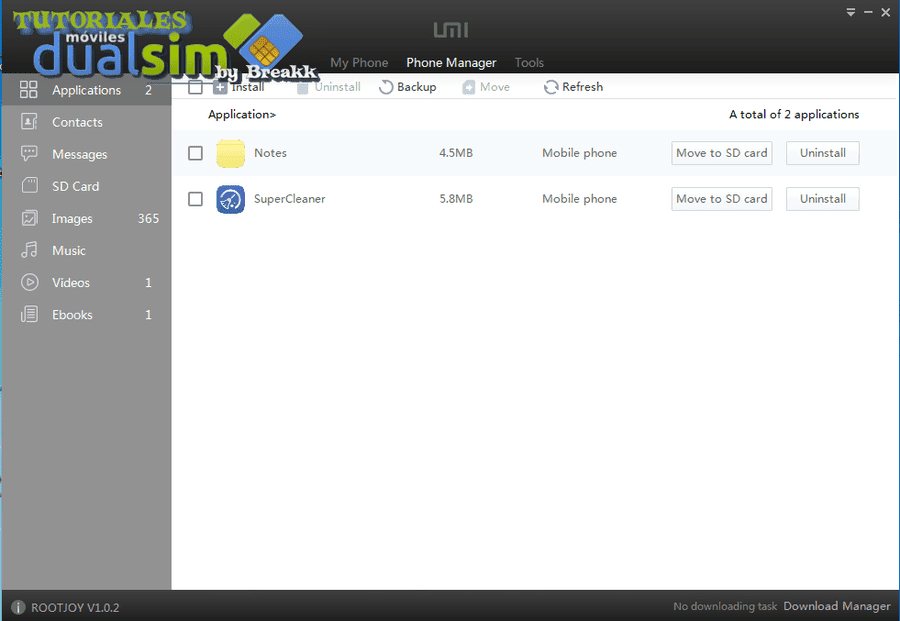Click the info icon beside ROOTJOY version
Viewport: 900px width, 621px height.
[x=18, y=607]
